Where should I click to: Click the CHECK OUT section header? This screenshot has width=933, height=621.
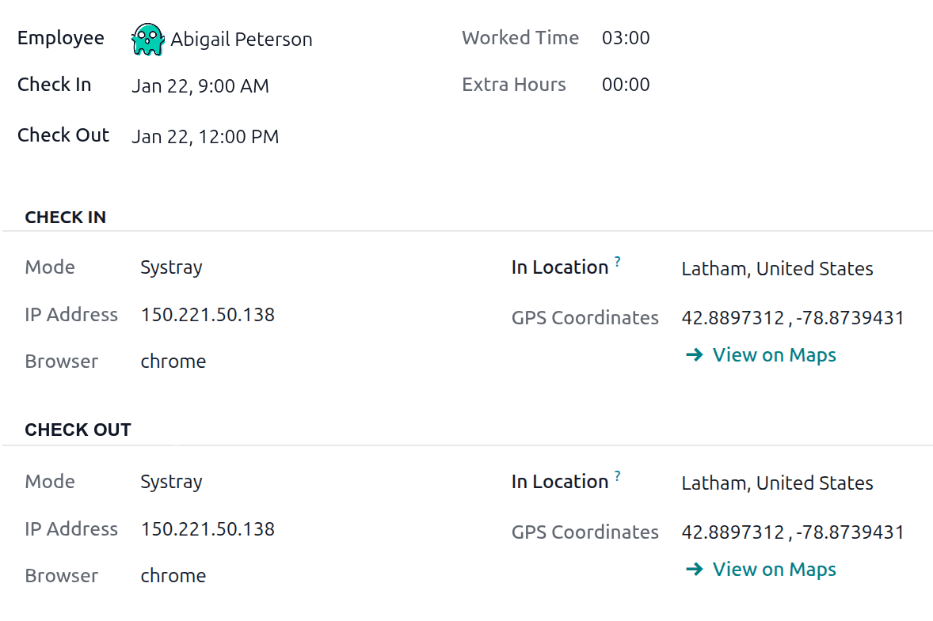pyautogui.click(x=78, y=430)
